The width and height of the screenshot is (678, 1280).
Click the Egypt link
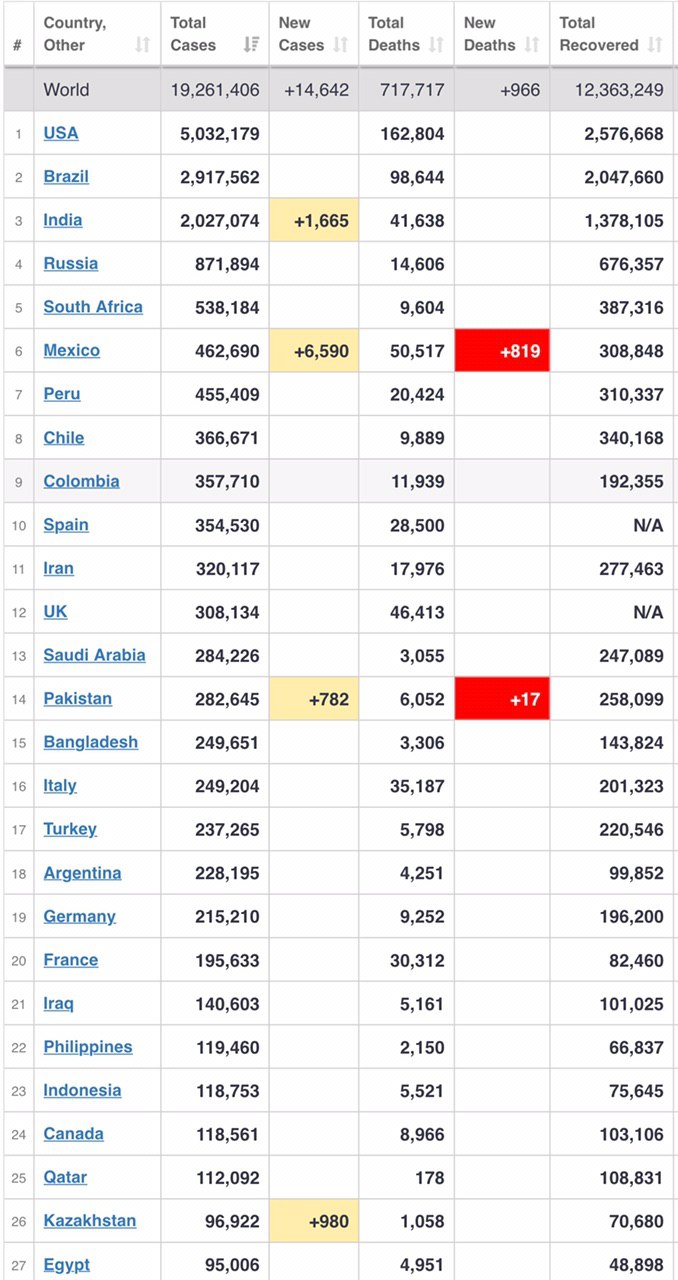(66, 1264)
